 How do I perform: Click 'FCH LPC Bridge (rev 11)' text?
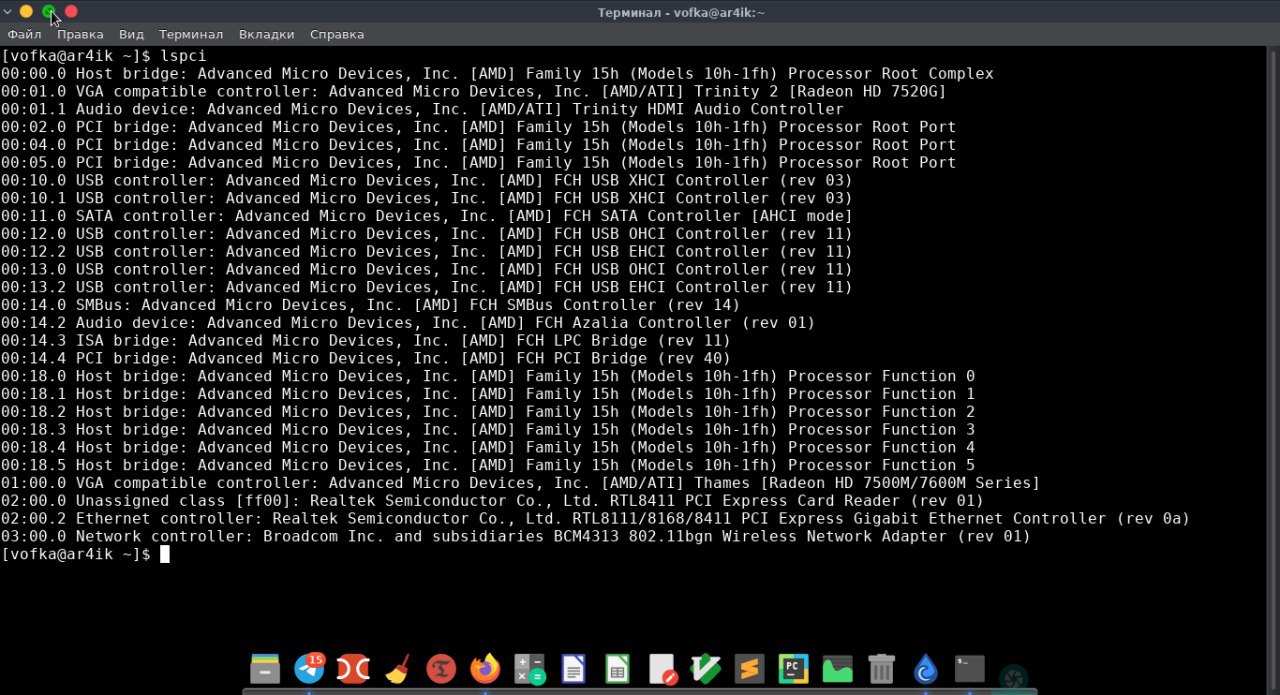(x=624, y=341)
